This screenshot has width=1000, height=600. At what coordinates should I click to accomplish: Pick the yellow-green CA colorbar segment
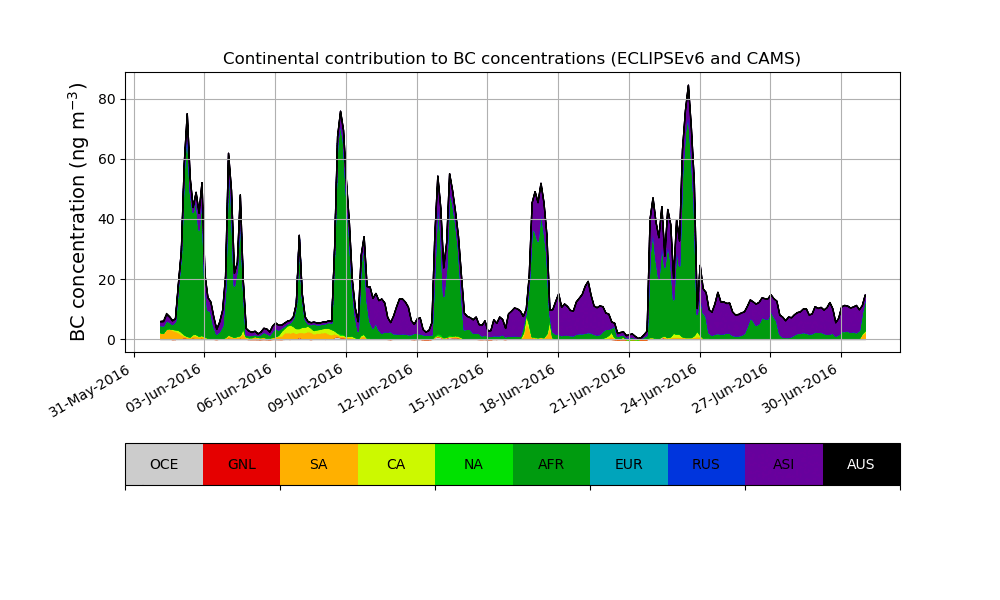pyautogui.click(x=396, y=464)
